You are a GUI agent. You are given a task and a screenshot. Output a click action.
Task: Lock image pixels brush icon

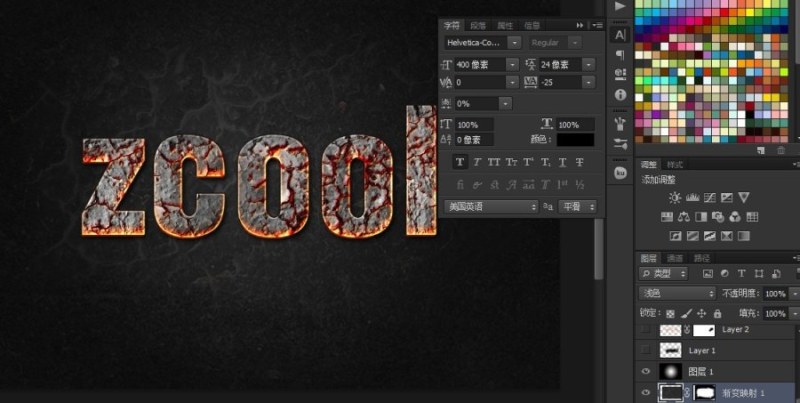click(686, 313)
